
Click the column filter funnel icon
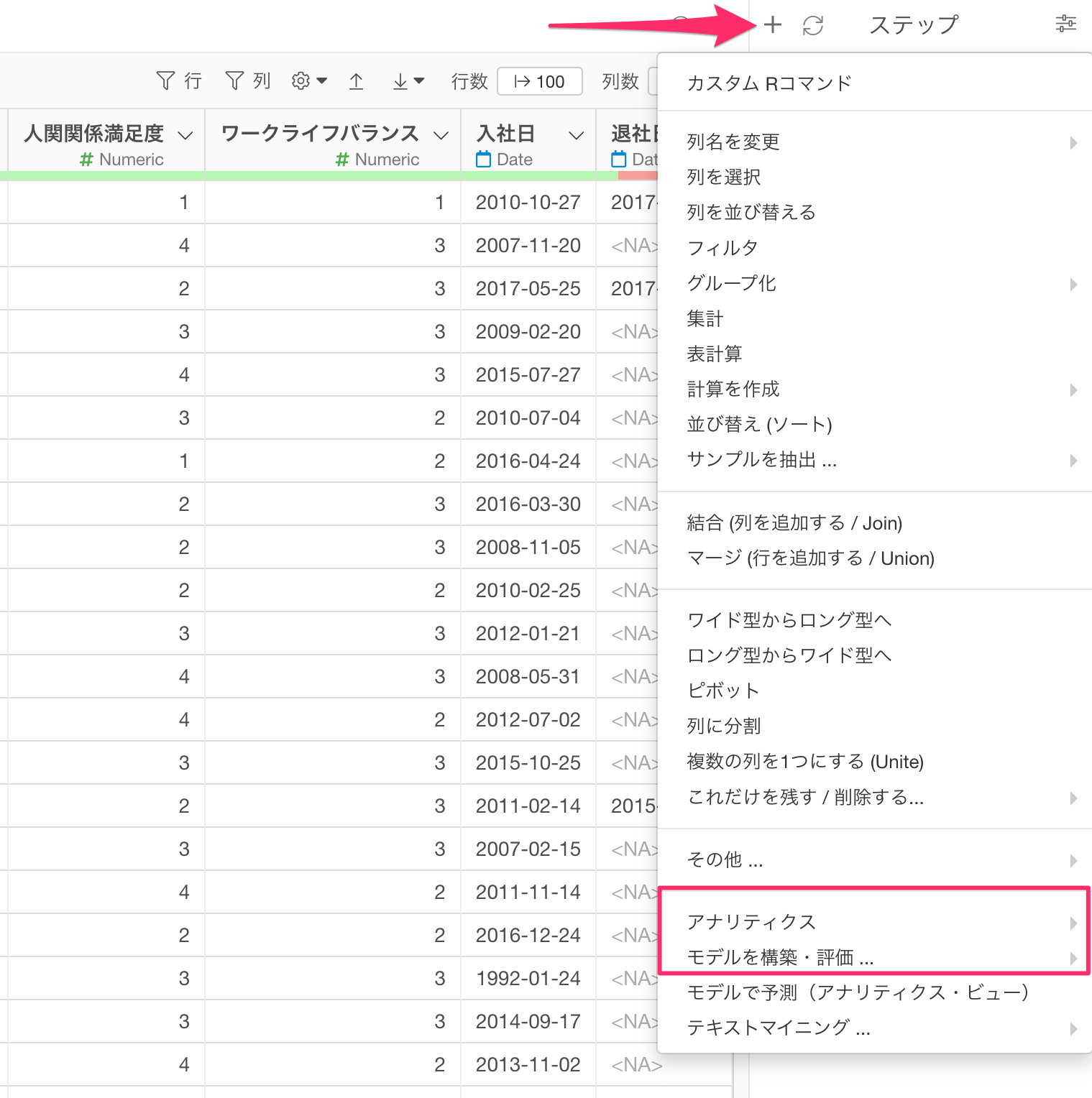pos(234,80)
